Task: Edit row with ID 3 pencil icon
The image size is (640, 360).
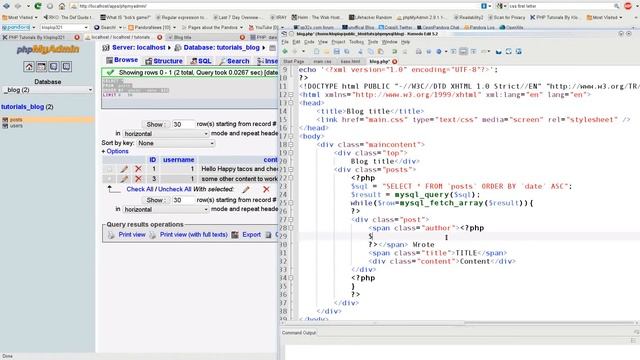Action: pos(124,179)
